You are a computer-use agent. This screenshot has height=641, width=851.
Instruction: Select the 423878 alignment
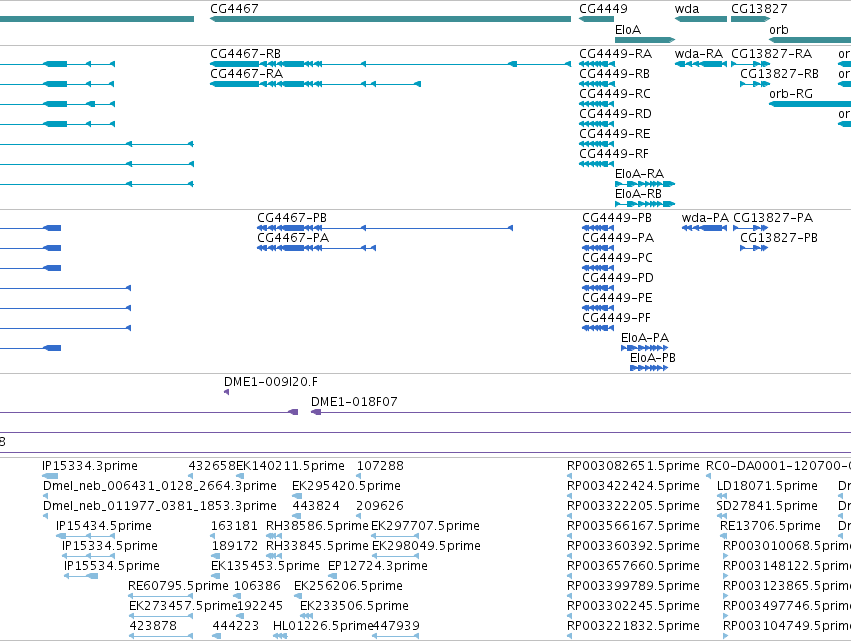(161, 636)
